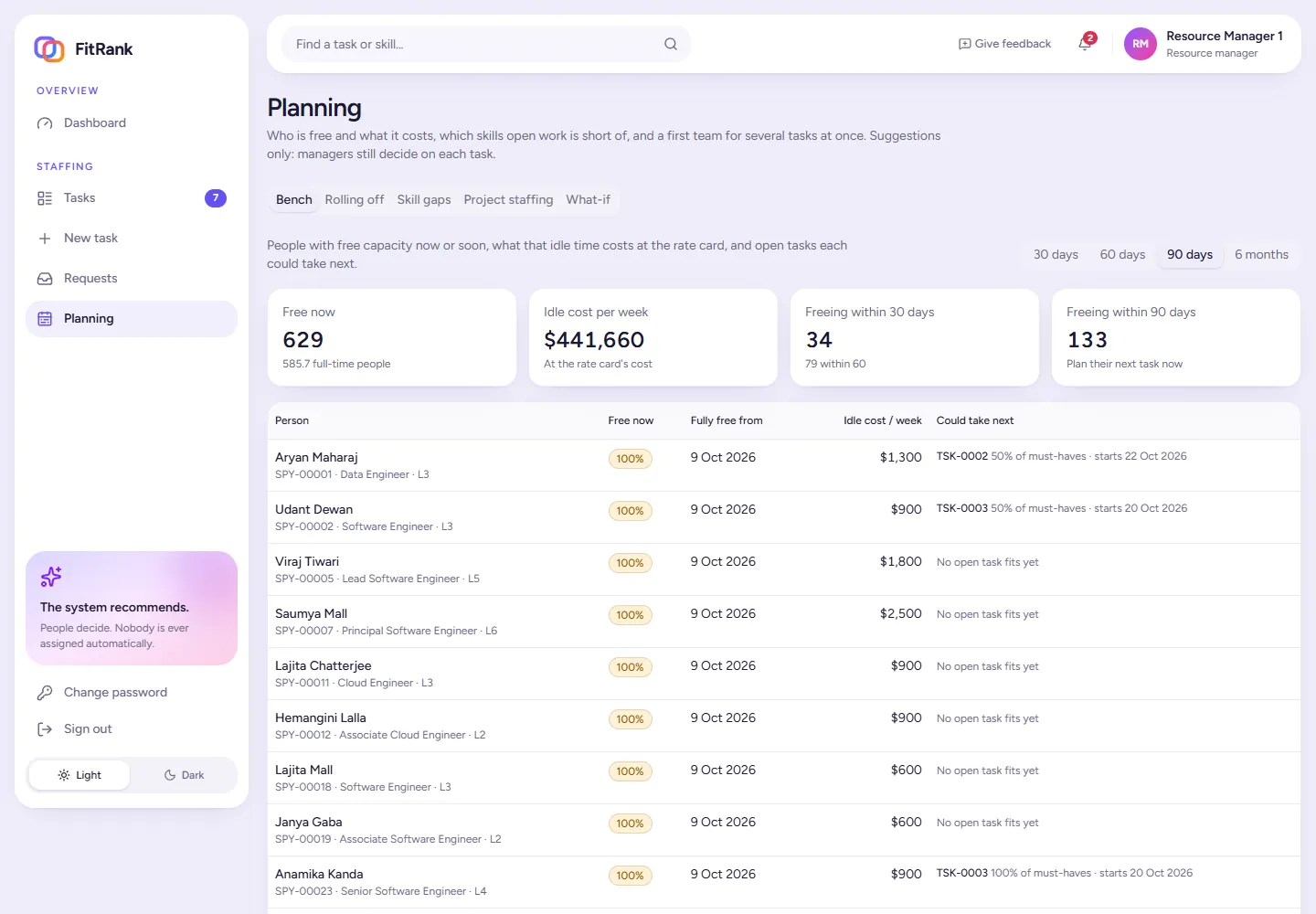
Task: Click the Planning calendar icon
Action: (45, 319)
